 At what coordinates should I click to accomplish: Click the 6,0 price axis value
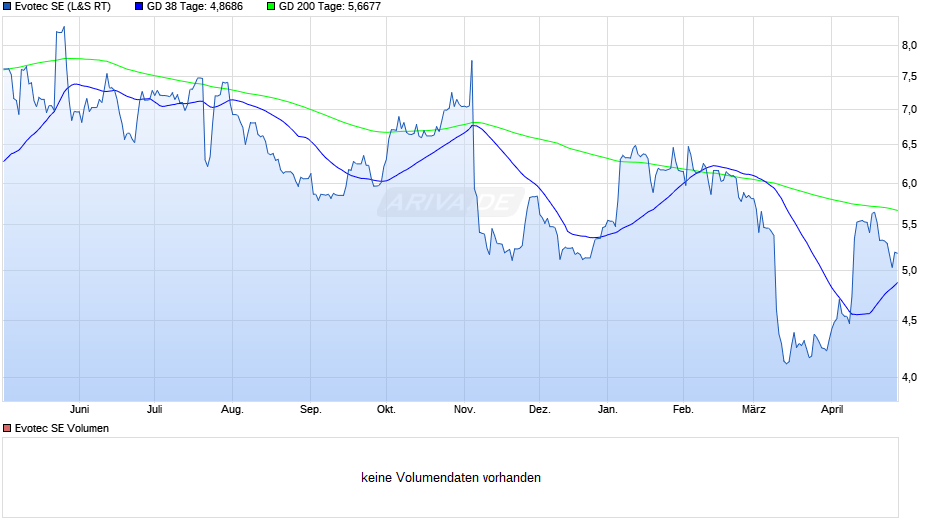pyautogui.click(x=909, y=184)
